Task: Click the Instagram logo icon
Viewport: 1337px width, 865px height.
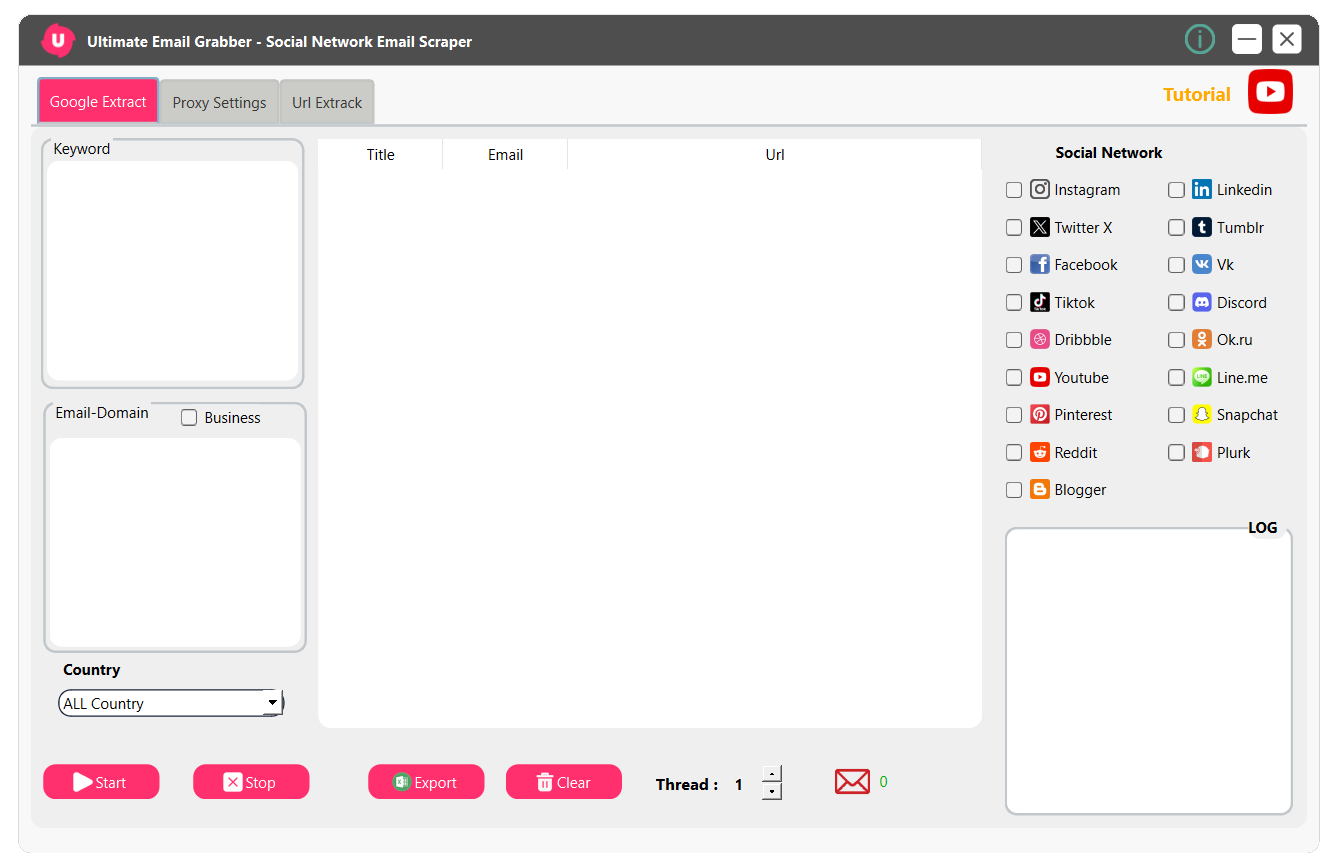Action: [x=1040, y=189]
